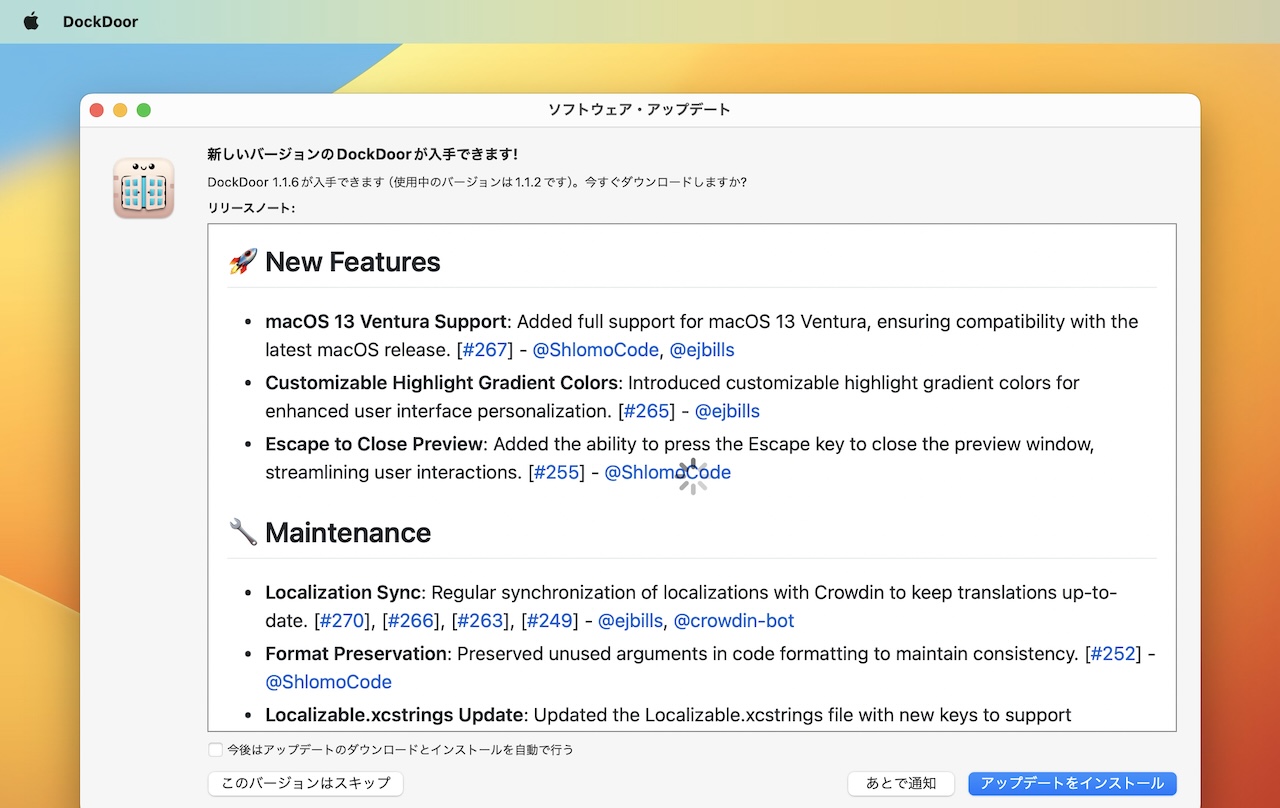Minimize the software update window
This screenshot has width=1280, height=808.
point(120,110)
